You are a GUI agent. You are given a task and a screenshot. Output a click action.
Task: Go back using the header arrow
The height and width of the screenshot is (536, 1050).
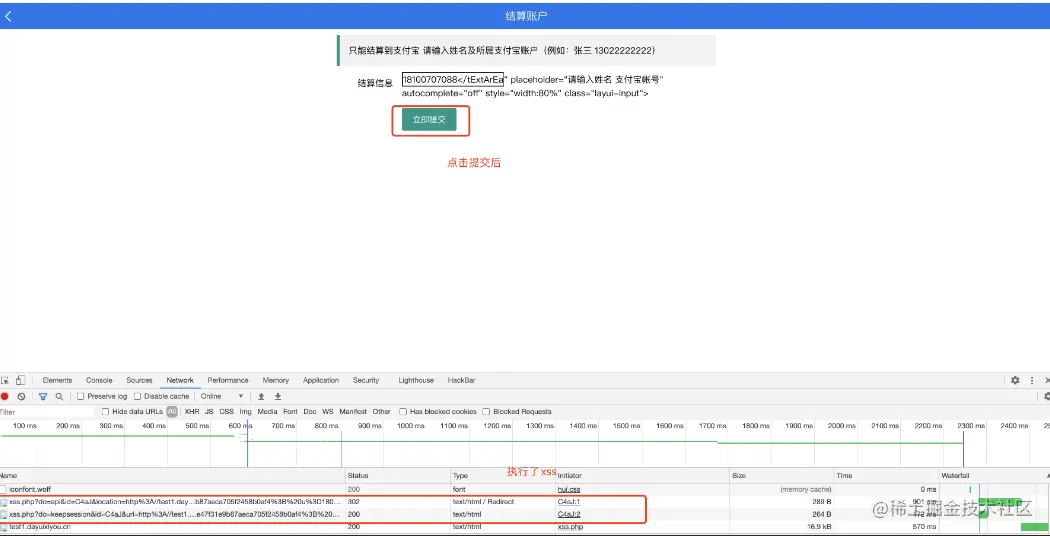click(8, 16)
